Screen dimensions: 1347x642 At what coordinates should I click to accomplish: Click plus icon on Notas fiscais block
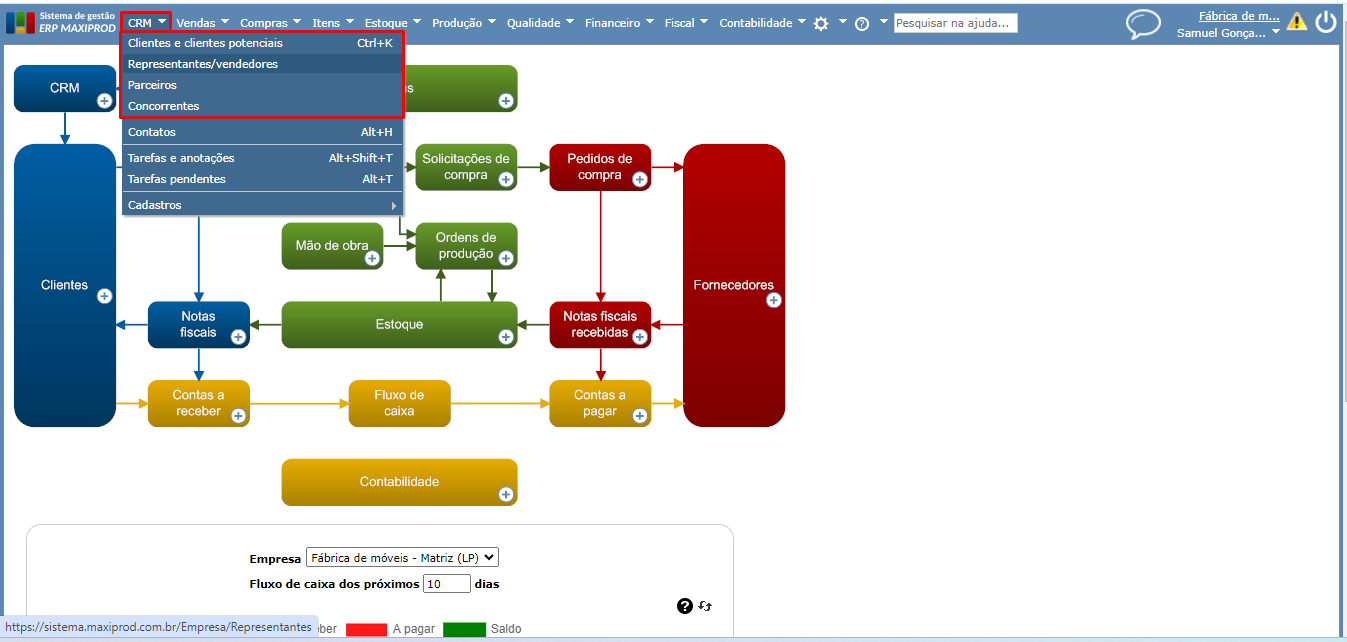238,337
